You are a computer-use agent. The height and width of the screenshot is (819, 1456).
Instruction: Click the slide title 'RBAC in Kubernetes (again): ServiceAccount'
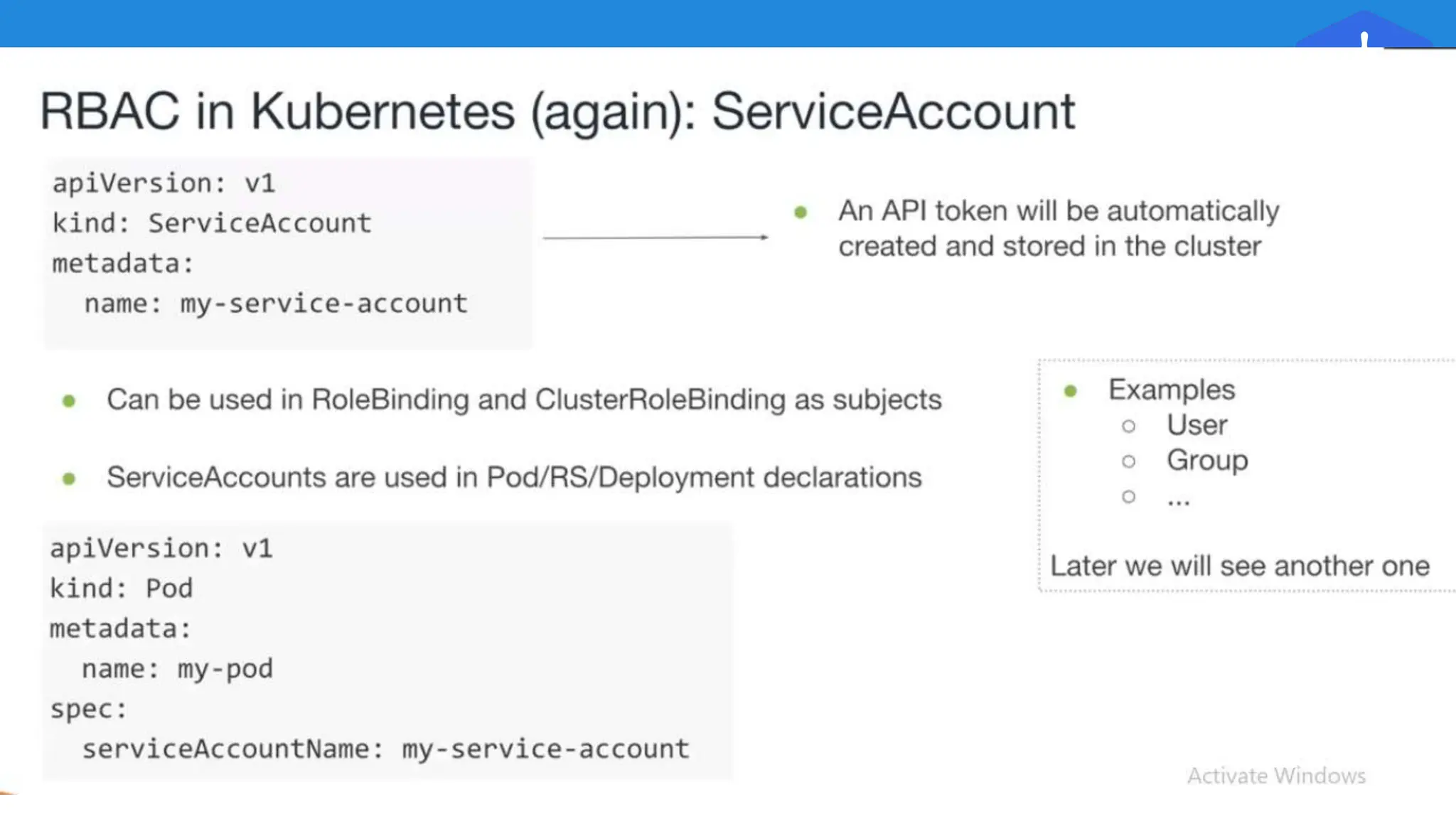(x=557, y=112)
